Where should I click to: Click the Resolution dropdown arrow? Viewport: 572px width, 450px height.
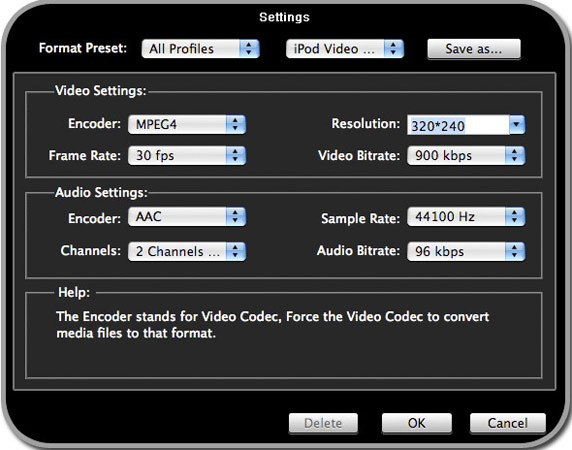(517, 125)
